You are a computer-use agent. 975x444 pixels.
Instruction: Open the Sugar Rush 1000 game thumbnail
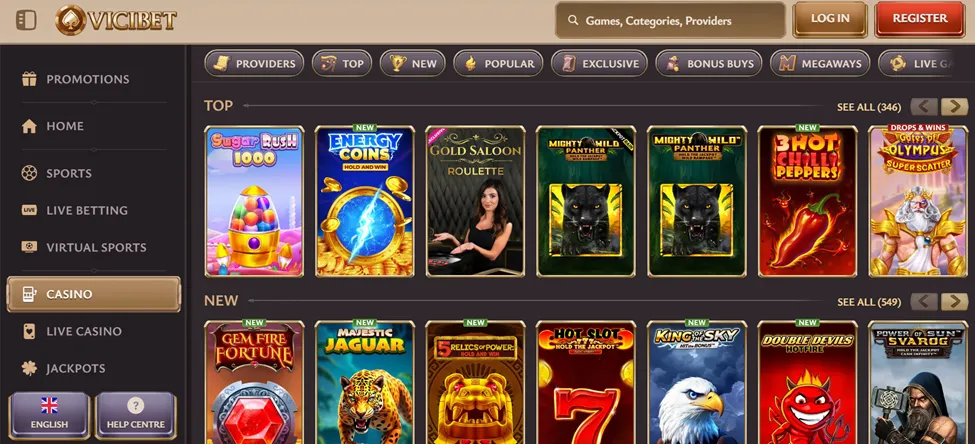254,201
